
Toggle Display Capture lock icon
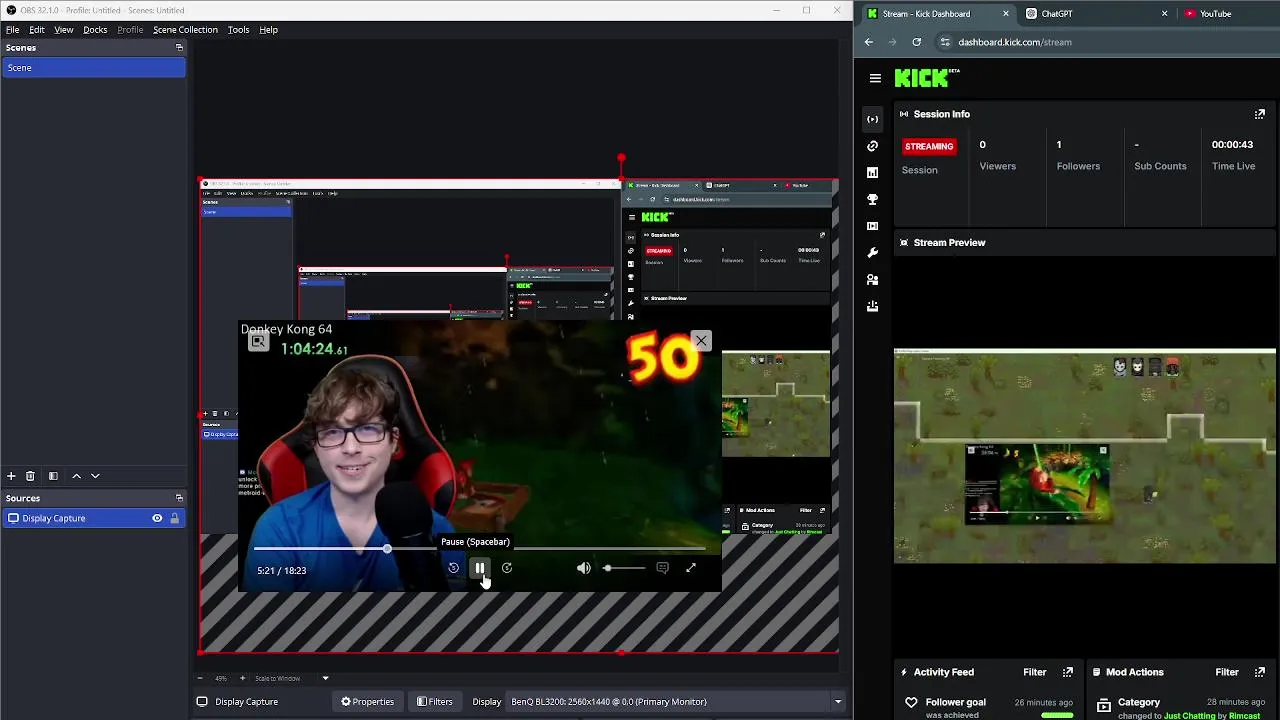pyautogui.click(x=174, y=518)
